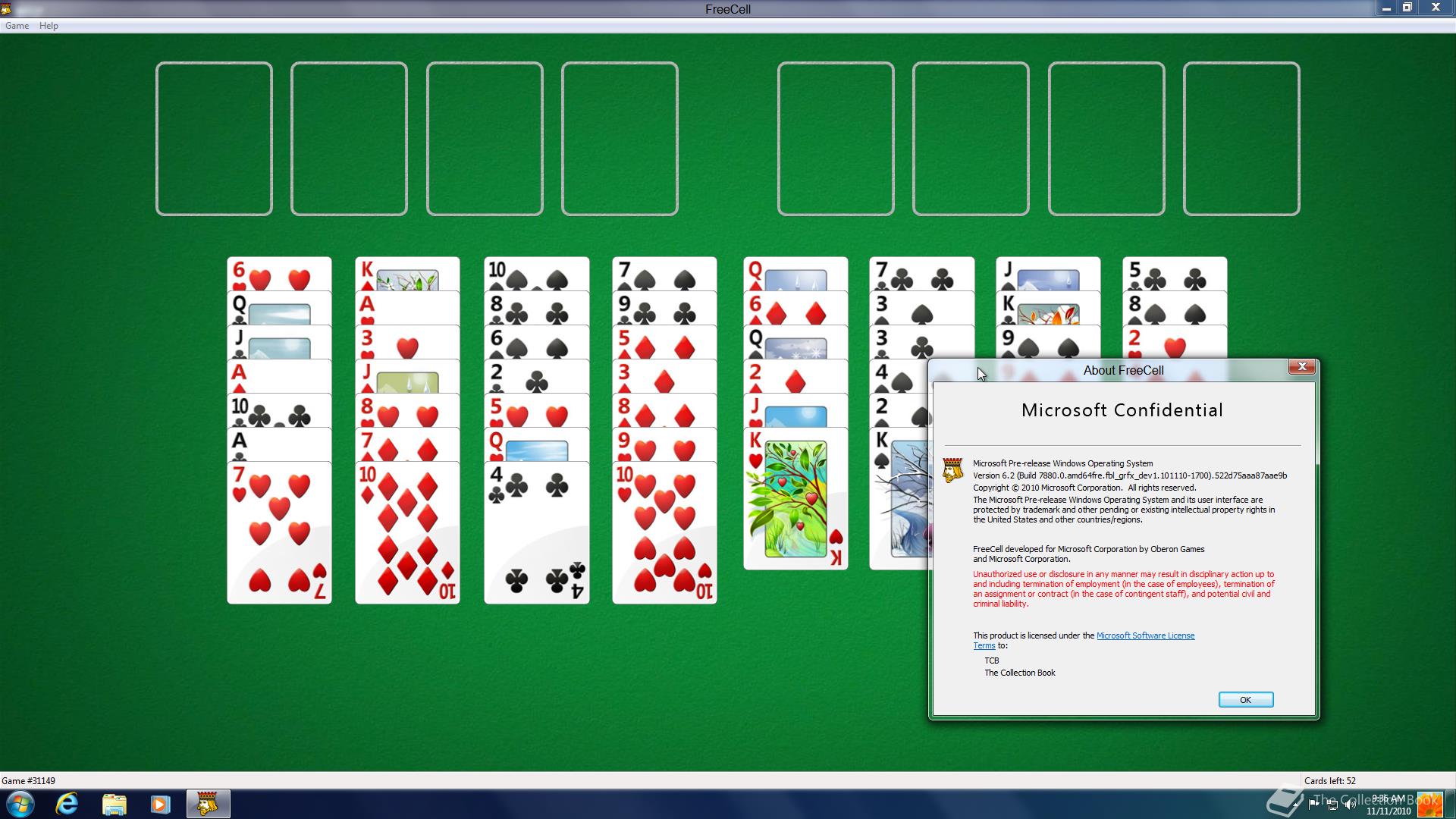
Task: Launch Windows Media Player from taskbar
Action: [x=160, y=804]
